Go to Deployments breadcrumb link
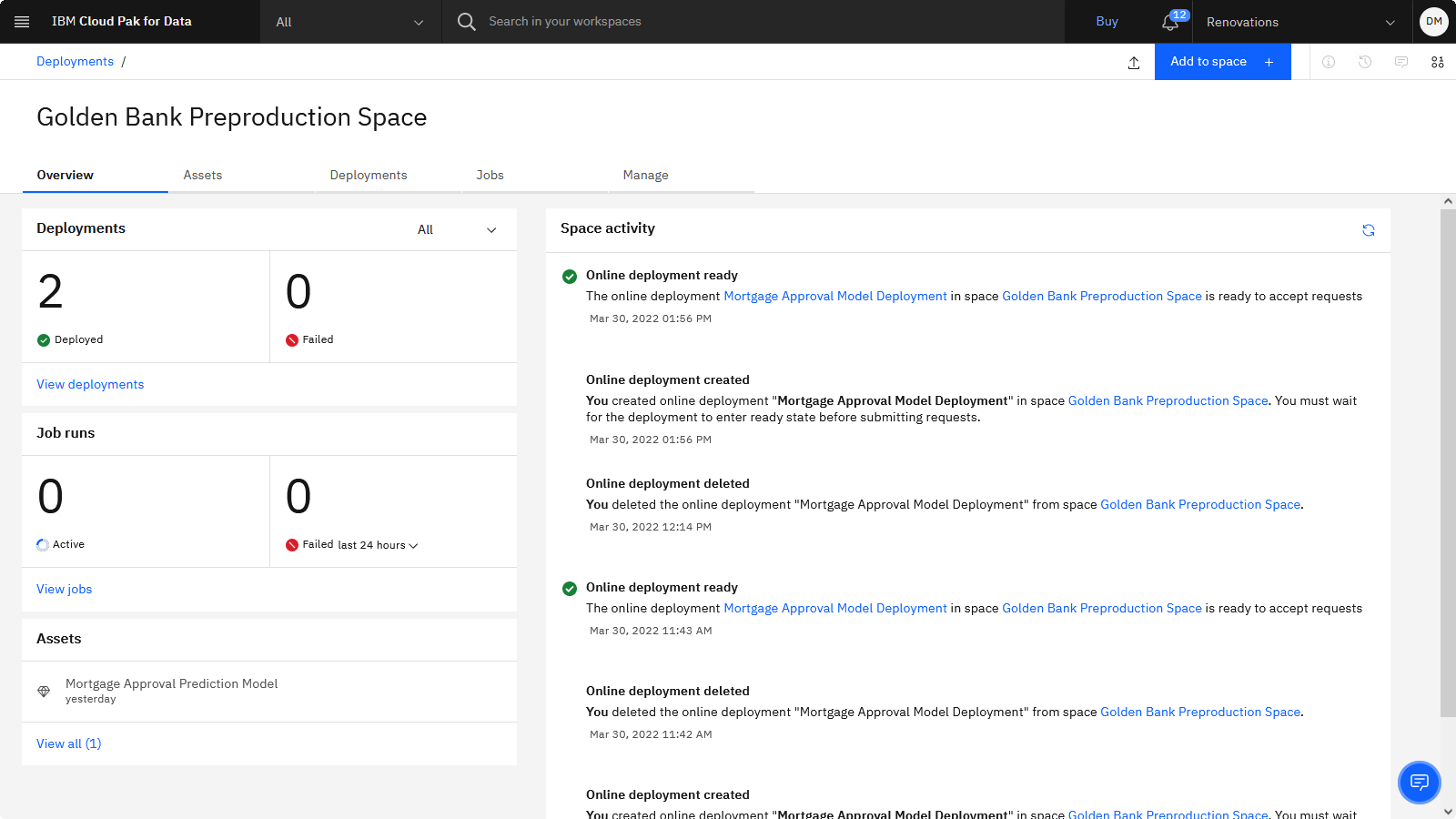1456x819 pixels. [x=75, y=62]
